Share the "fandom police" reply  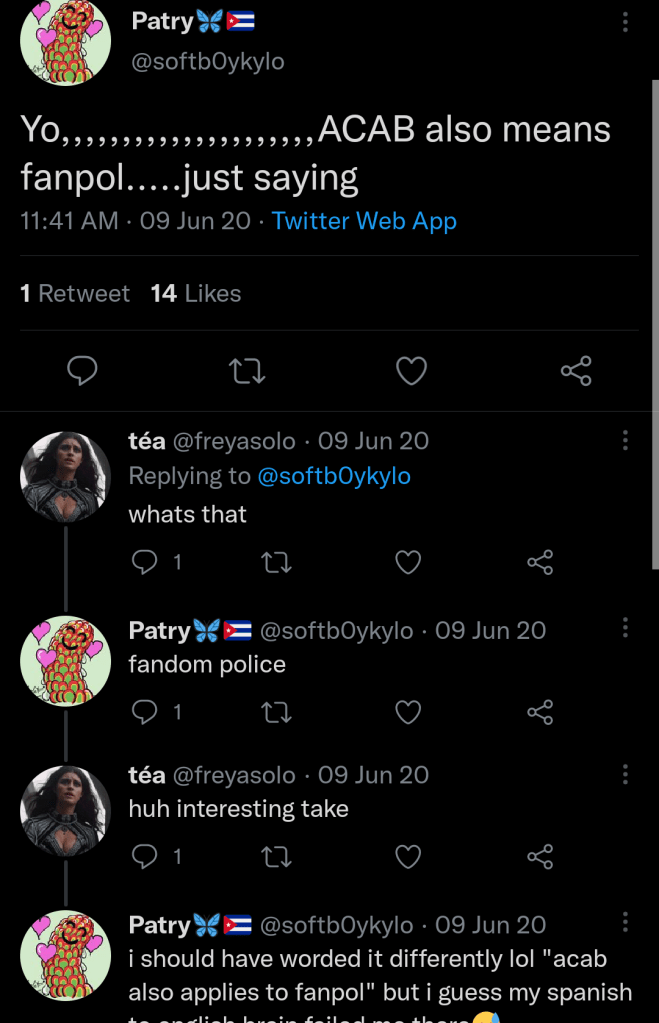[540, 712]
